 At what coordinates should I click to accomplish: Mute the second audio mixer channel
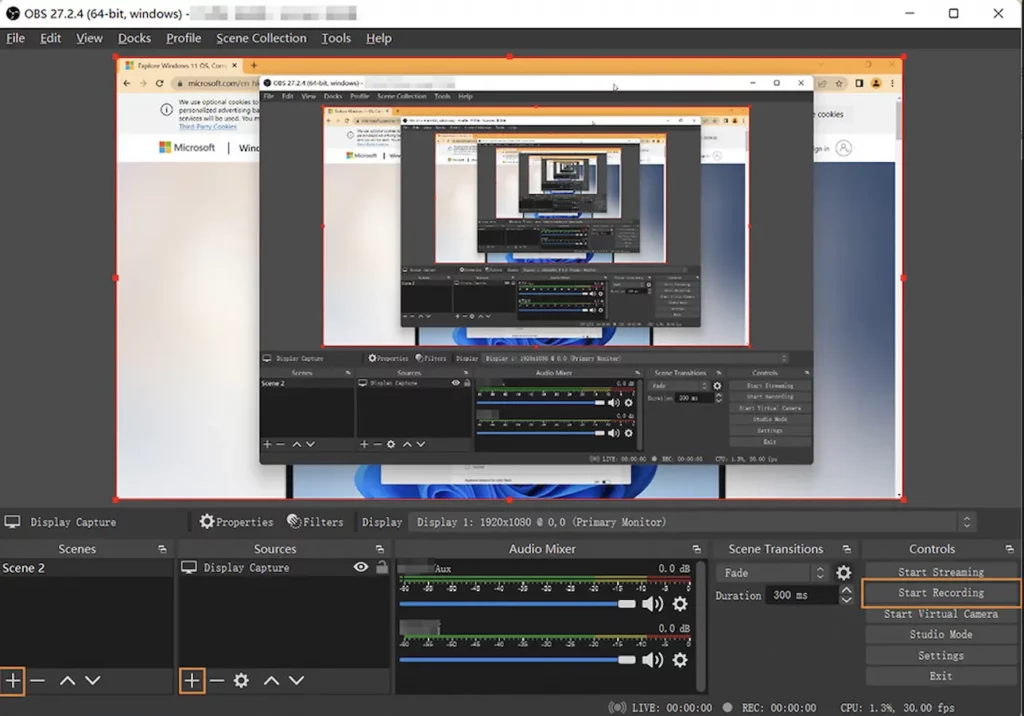tap(652, 660)
